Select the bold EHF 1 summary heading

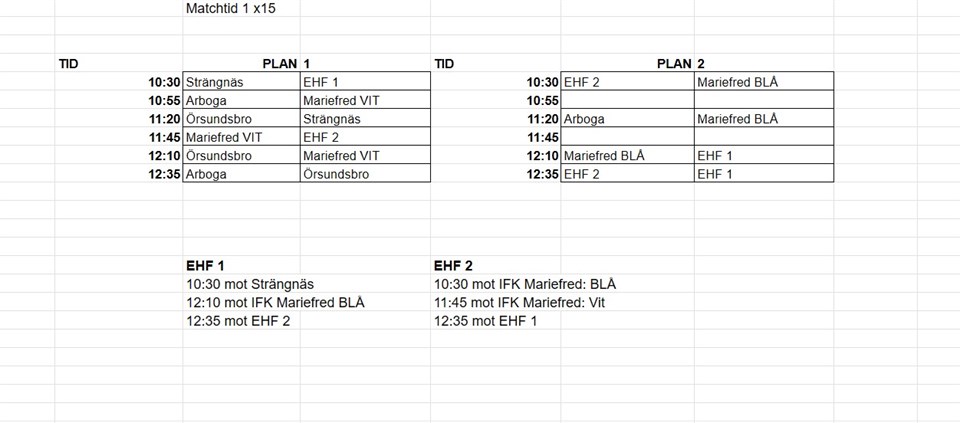[205, 266]
